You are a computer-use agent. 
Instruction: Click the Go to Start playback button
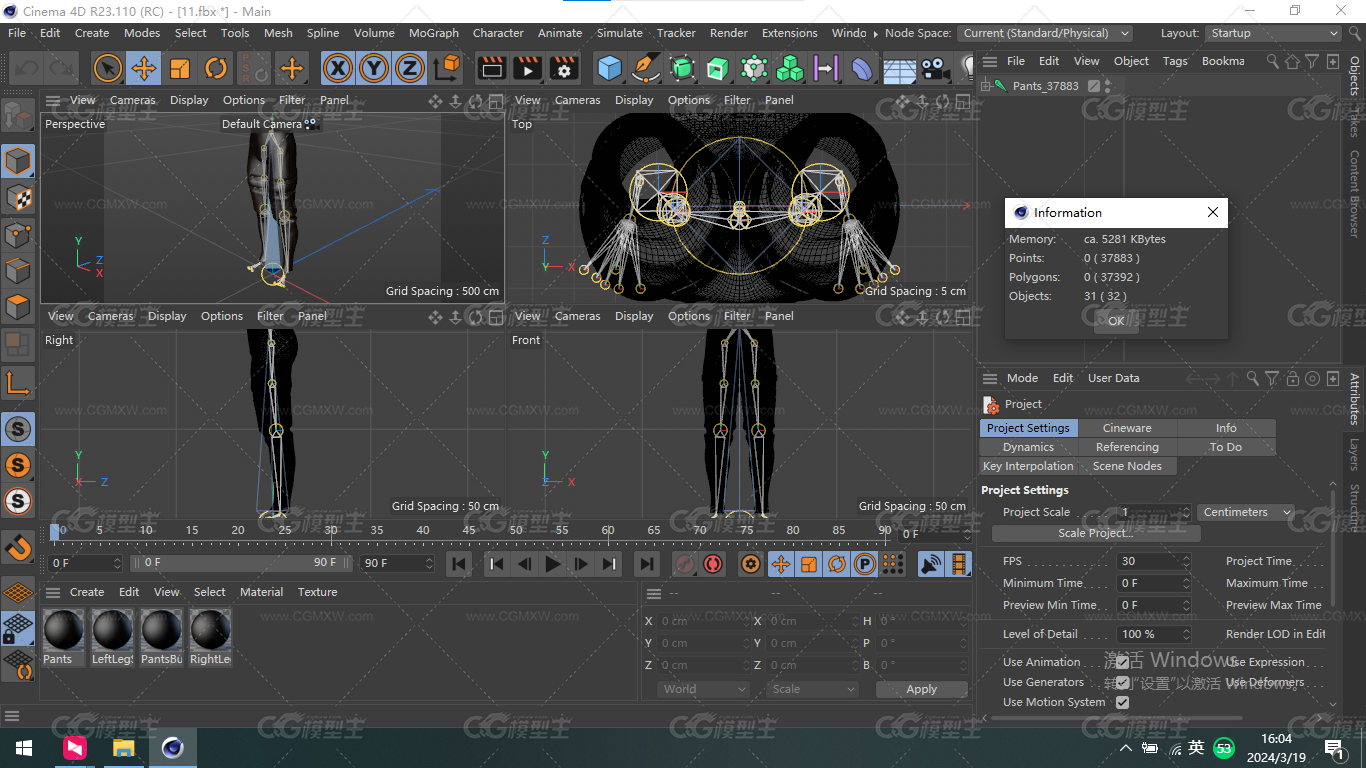(x=459, y=564)
